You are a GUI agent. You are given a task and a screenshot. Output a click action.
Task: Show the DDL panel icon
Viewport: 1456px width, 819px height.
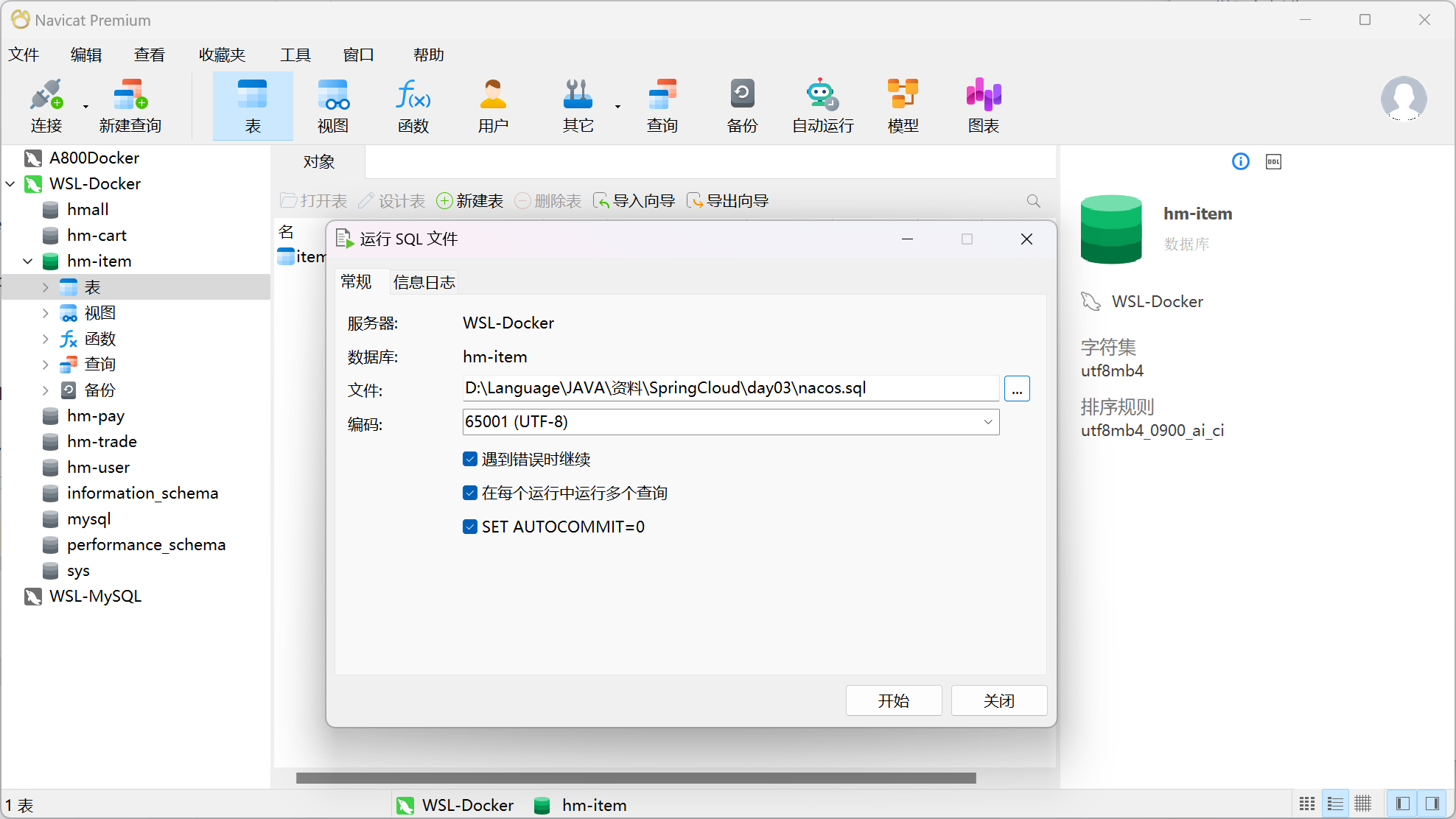tap(1273, 162)
